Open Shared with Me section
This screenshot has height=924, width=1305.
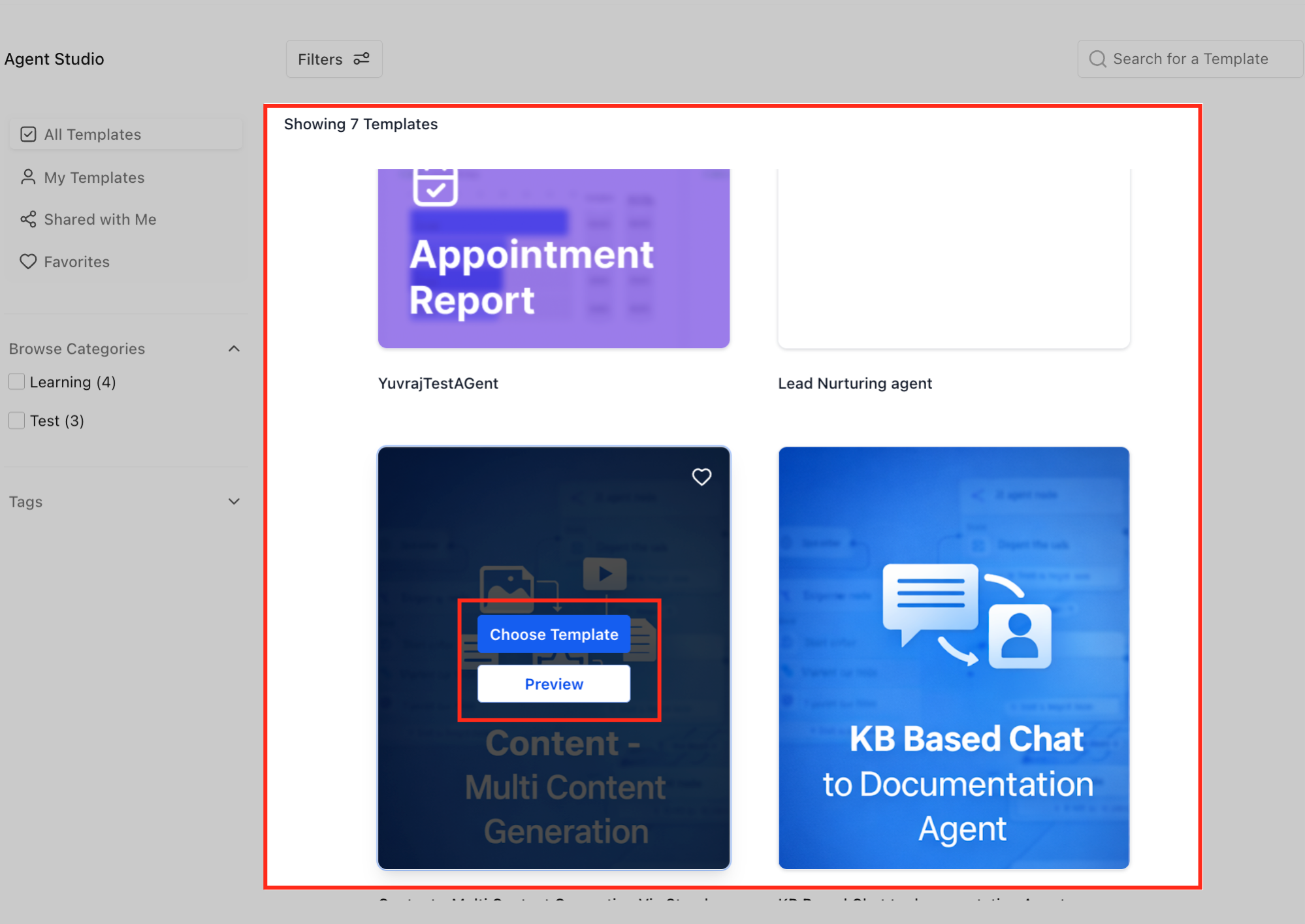(100, 219)
